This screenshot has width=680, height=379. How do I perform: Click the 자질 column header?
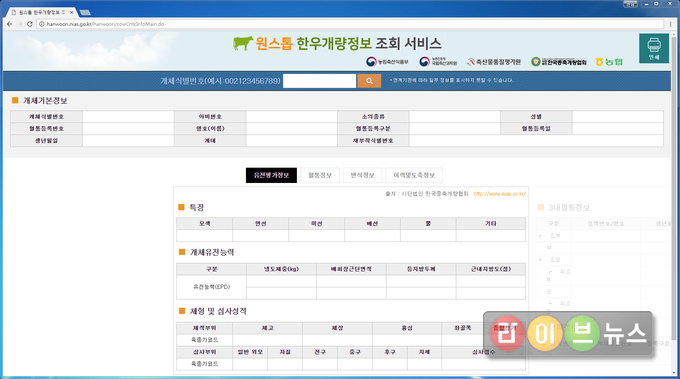(285, 352)
